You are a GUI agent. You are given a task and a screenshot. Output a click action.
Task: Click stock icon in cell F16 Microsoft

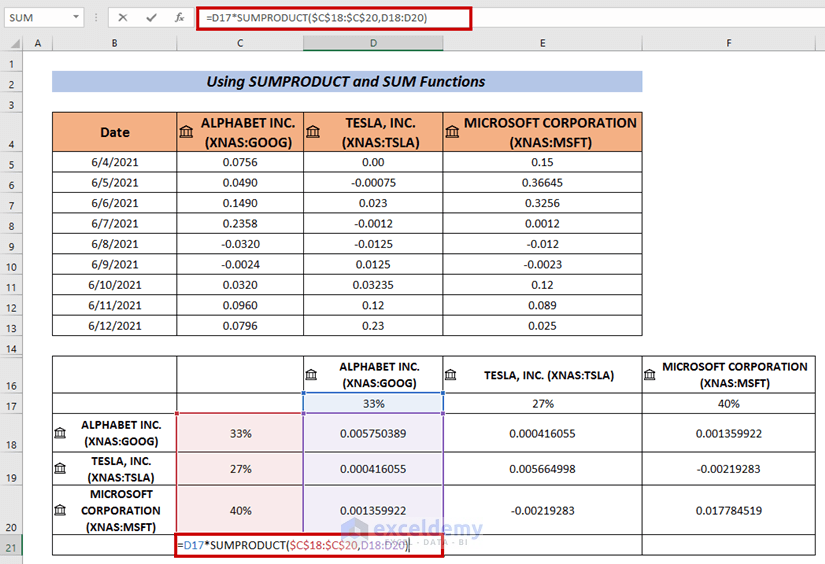pos(650,375)
